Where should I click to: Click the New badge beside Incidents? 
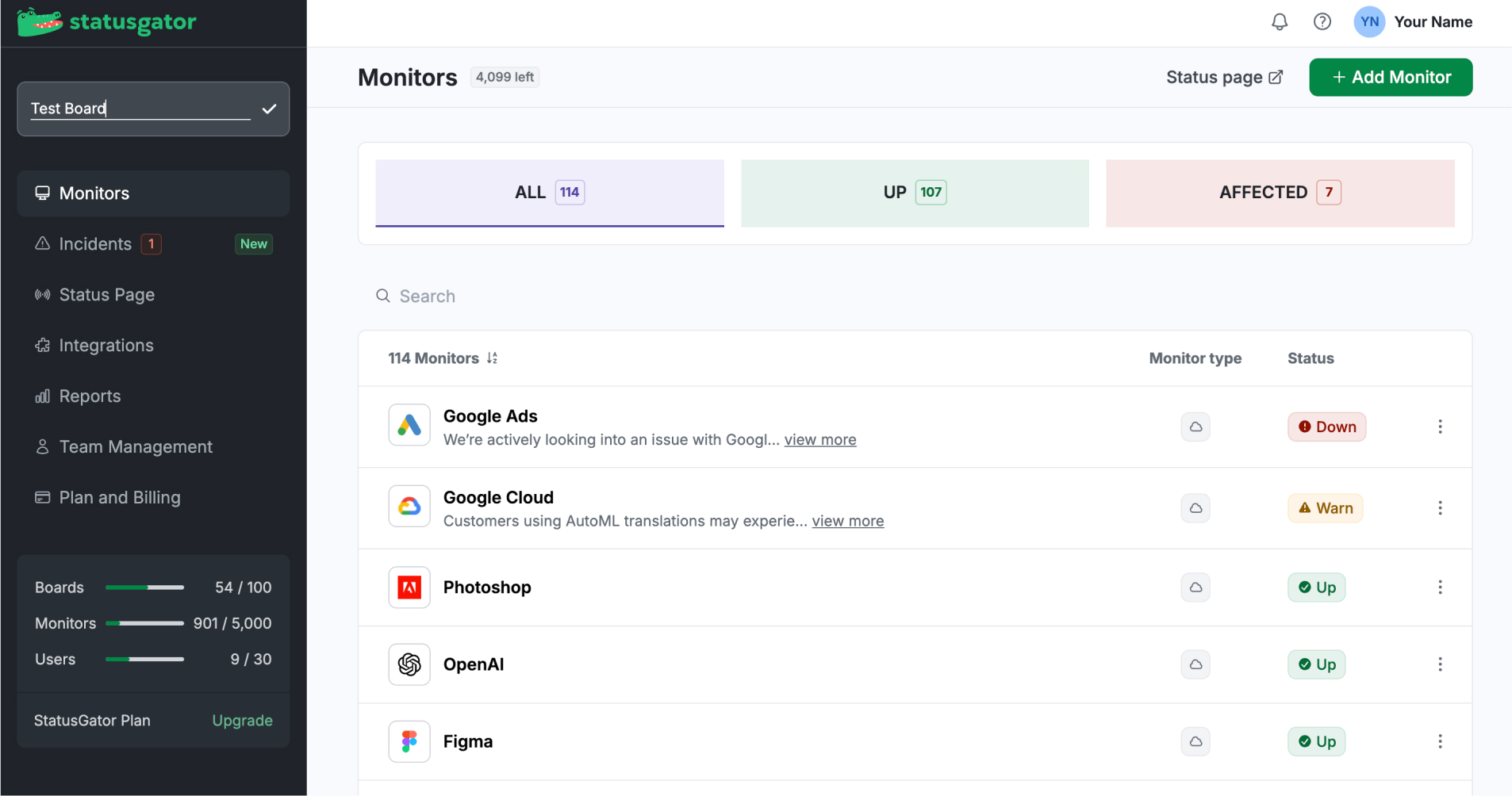(x=254, y=244)
